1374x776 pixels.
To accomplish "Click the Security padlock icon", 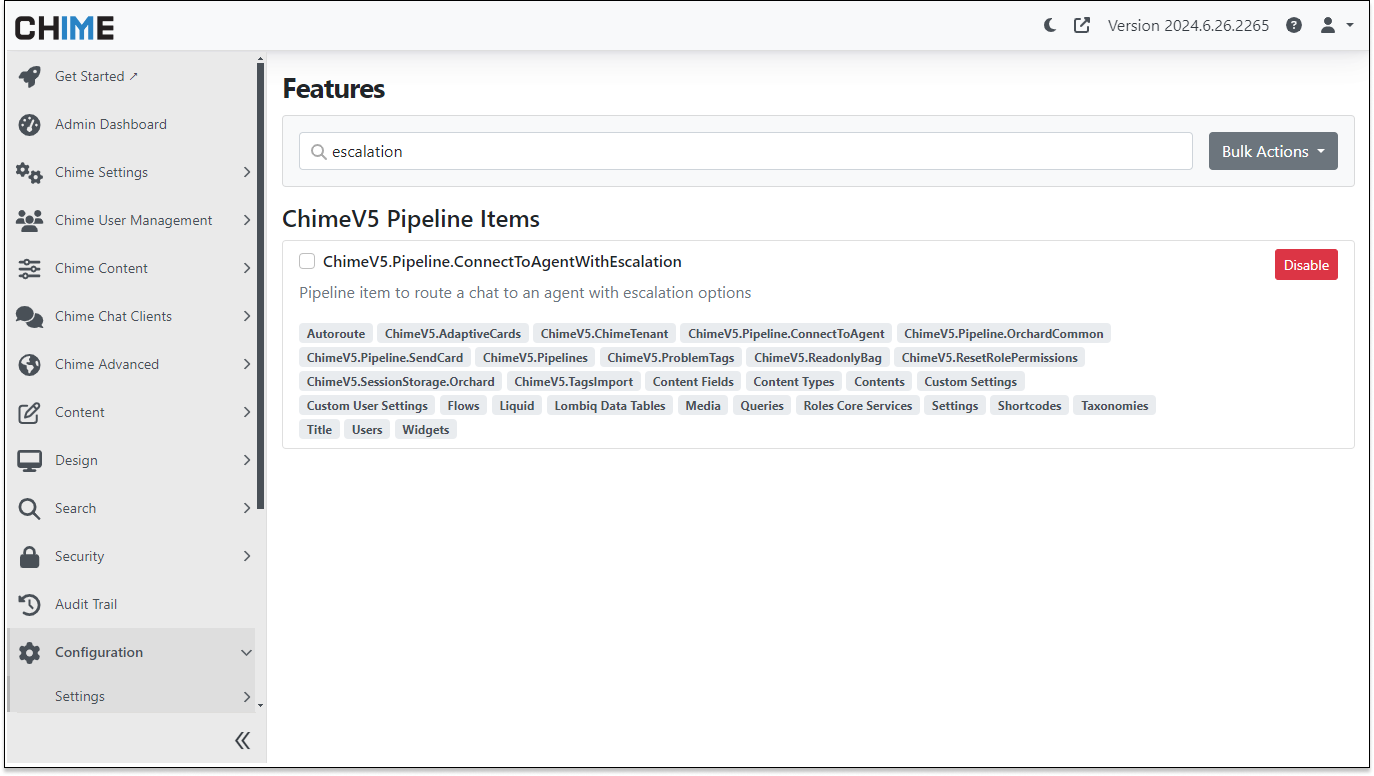I will pos(30,556).
